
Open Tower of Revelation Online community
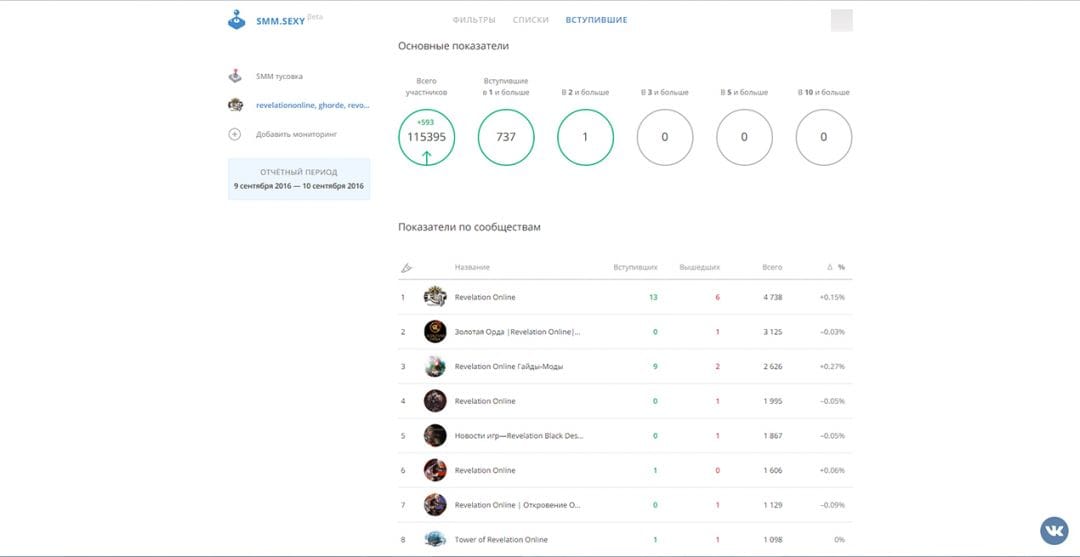[501, 540]
